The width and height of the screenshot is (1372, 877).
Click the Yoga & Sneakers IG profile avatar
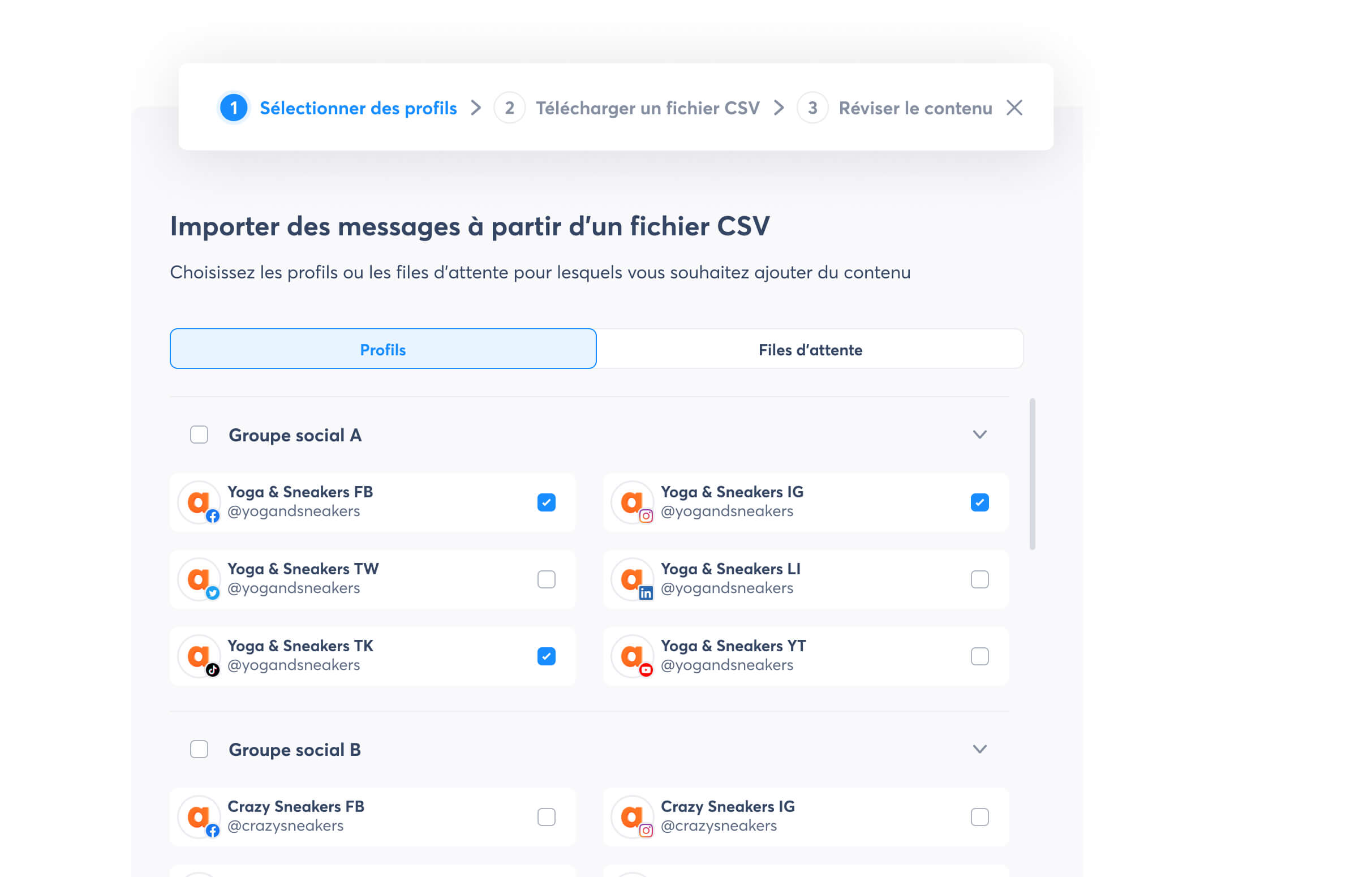coord(632,502)
